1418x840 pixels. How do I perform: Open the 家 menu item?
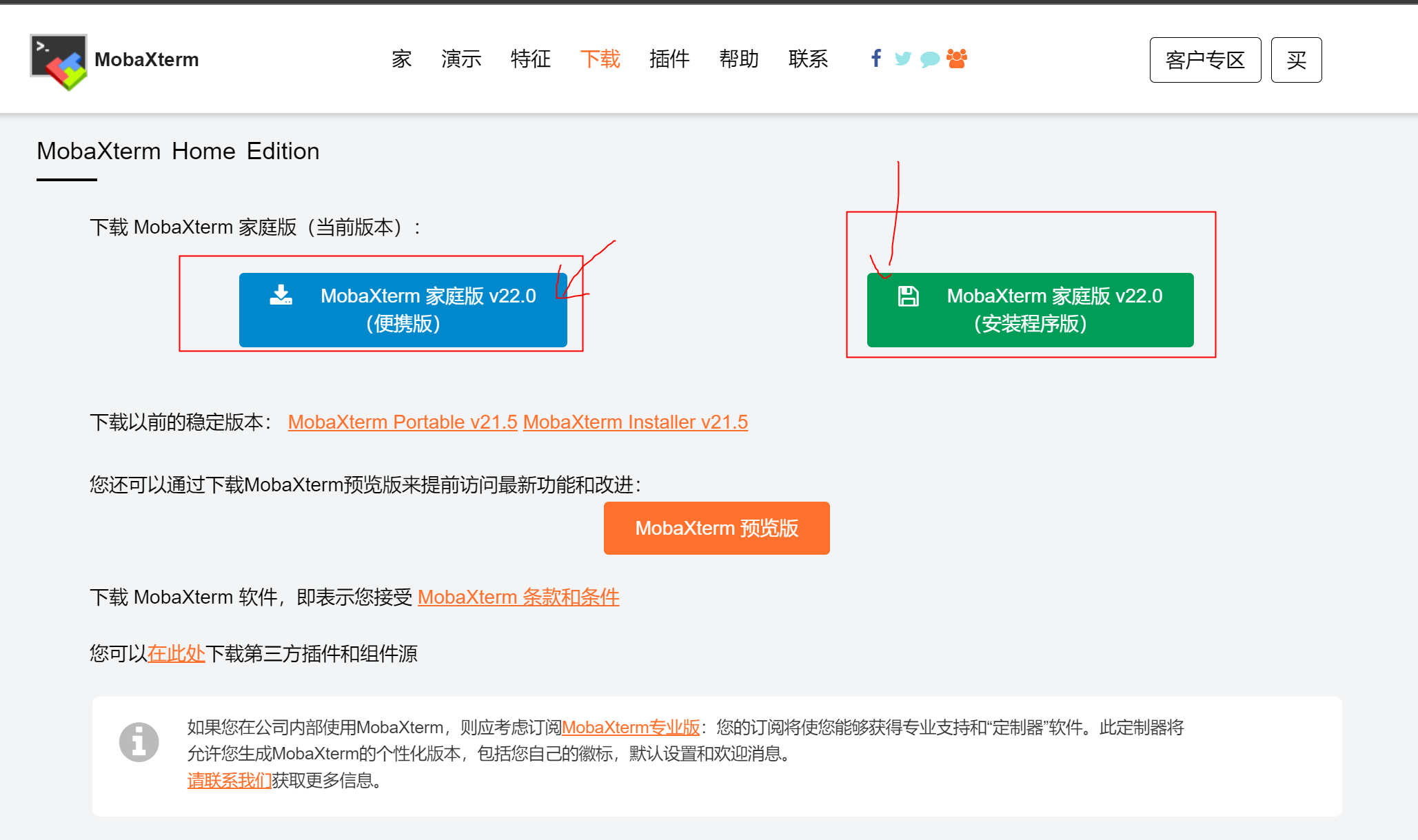tap(401, 59)
